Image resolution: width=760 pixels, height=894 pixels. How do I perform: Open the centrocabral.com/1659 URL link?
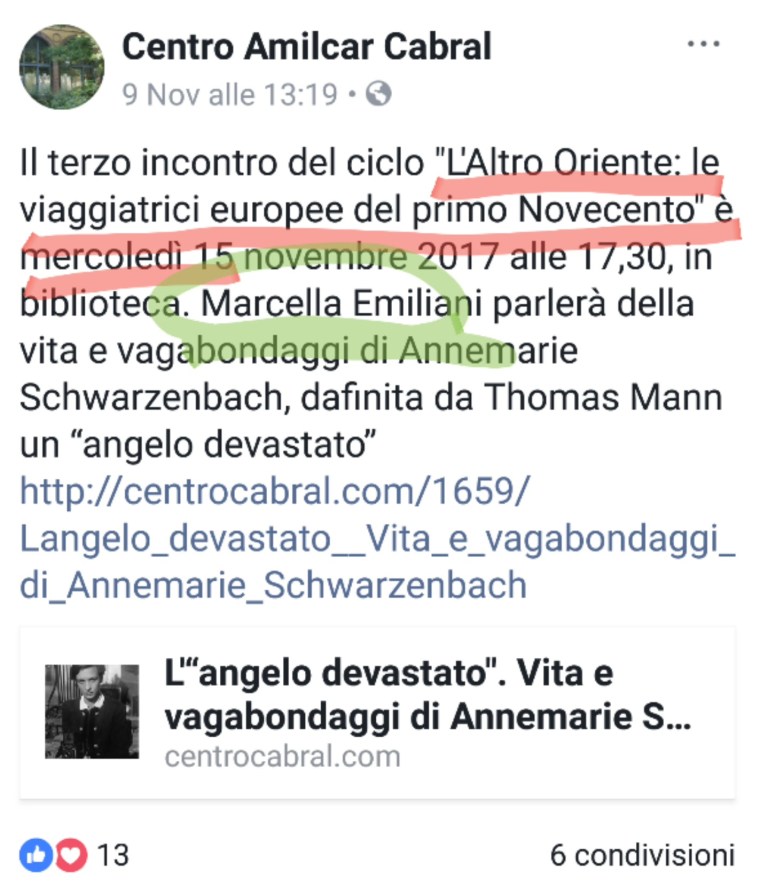point(275,491)
